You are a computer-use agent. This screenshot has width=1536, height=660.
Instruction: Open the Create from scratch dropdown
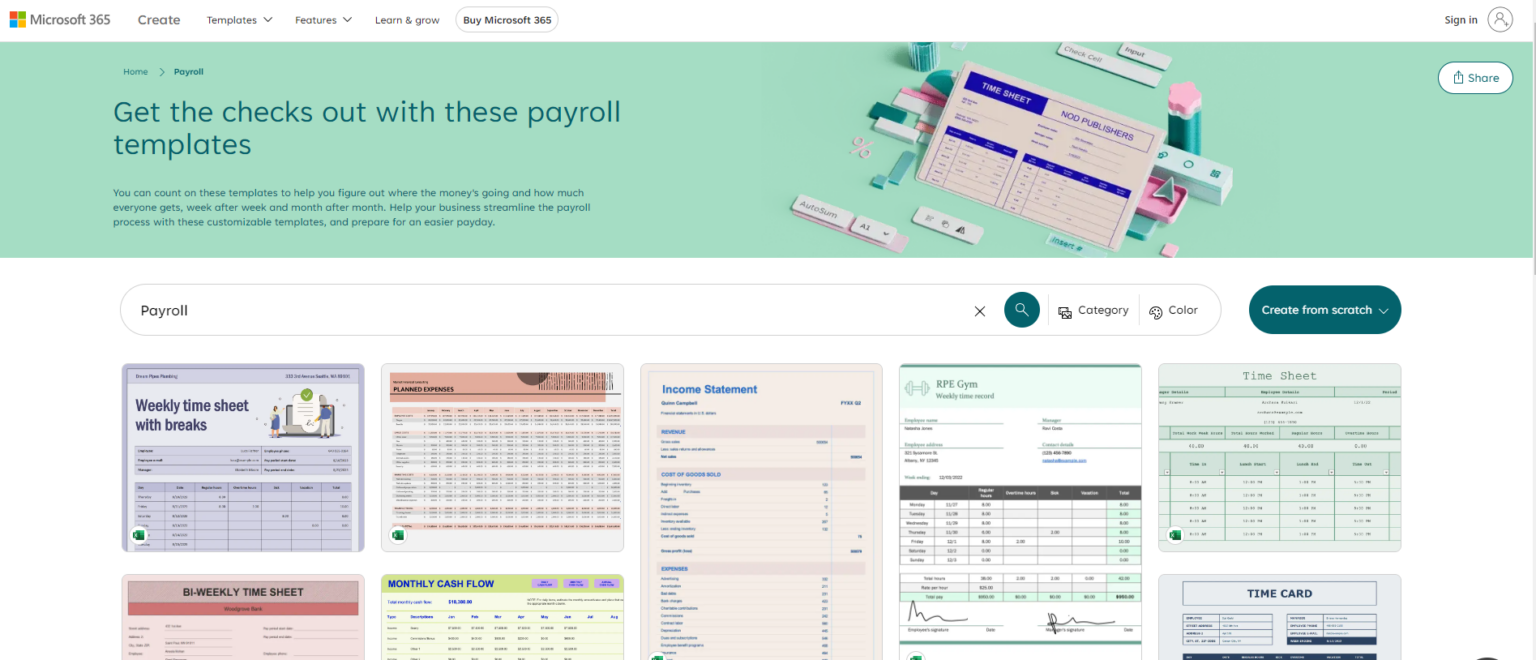[1325, 310]
